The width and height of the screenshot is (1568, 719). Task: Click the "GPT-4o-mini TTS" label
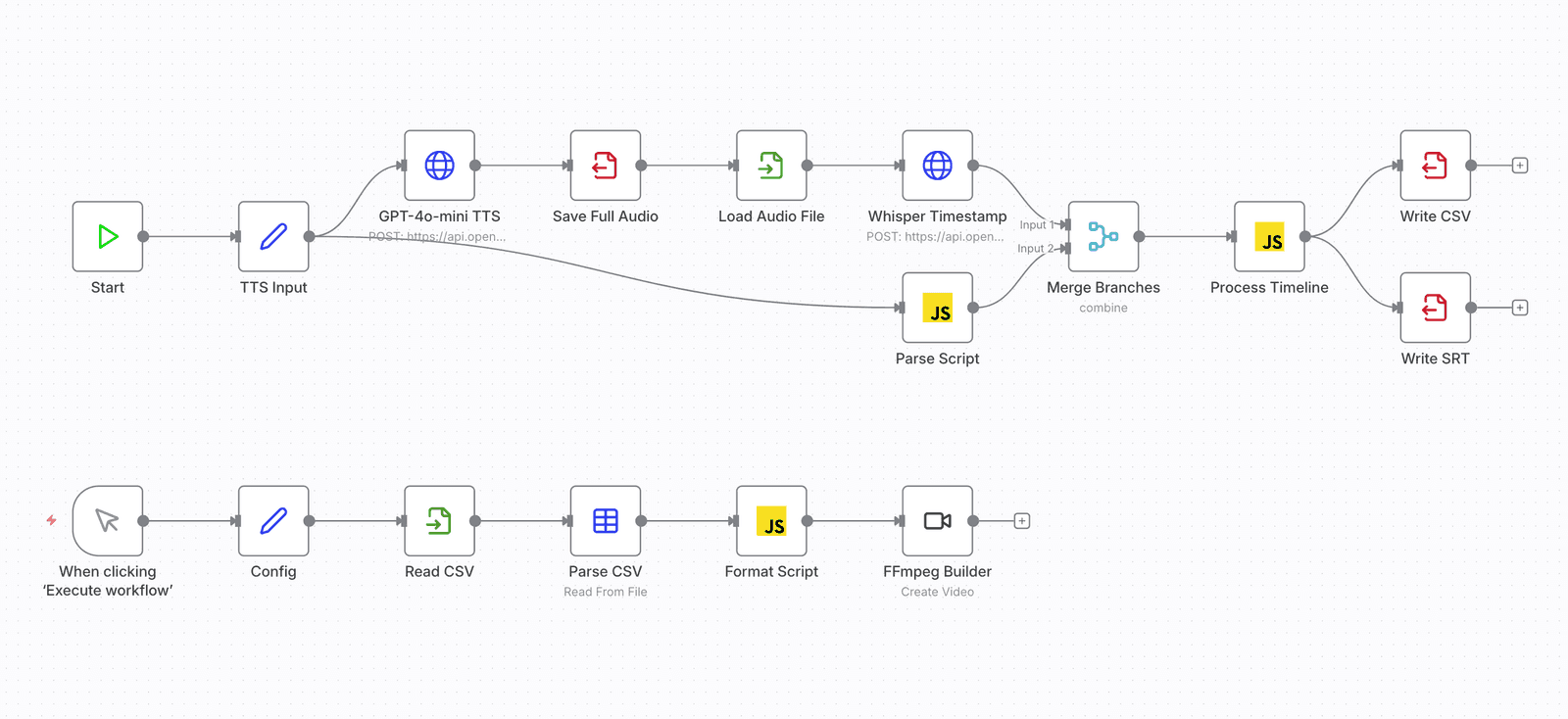click(439, 216)
